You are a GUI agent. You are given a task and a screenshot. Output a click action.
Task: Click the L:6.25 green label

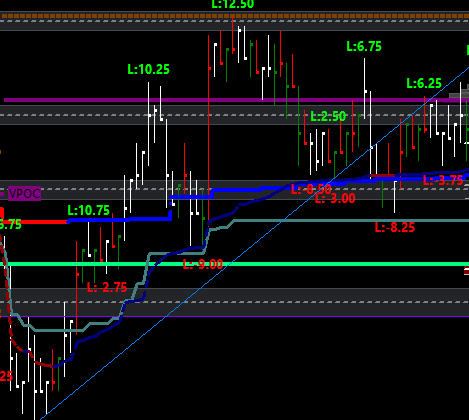(x=424, y=83)
